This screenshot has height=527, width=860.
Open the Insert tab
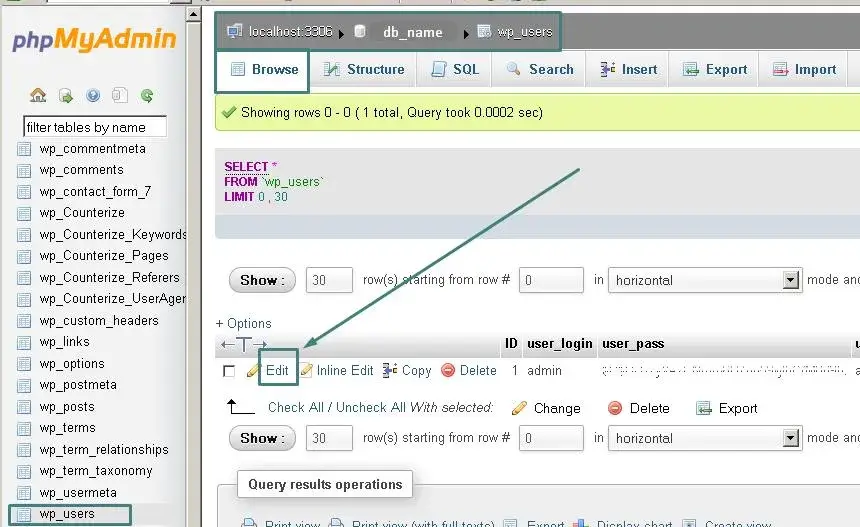(x=628, y=70)
